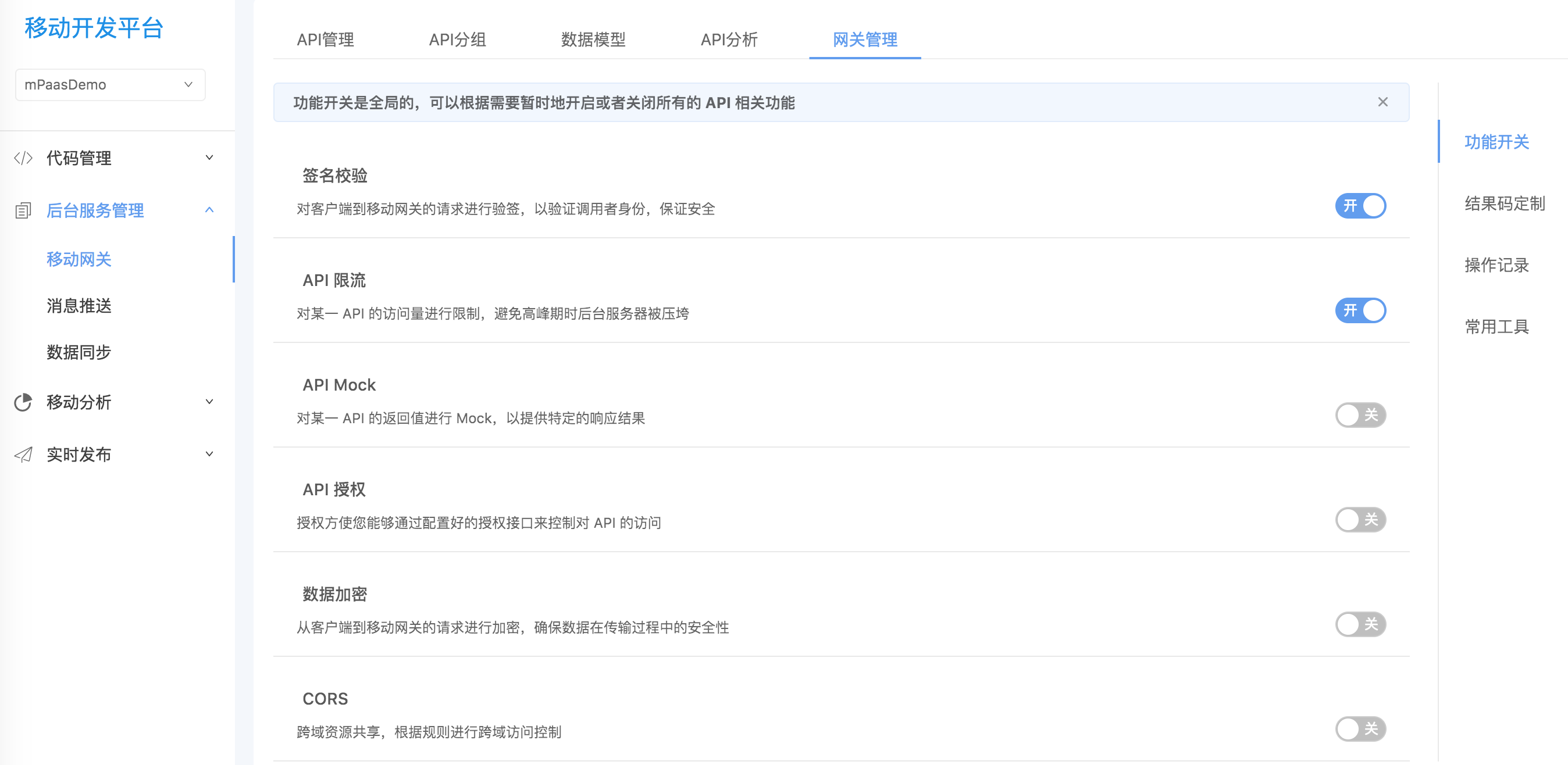Toggle on the CORS switch
Screen dimensions: 1568x765
click(x=1360, y=729)
